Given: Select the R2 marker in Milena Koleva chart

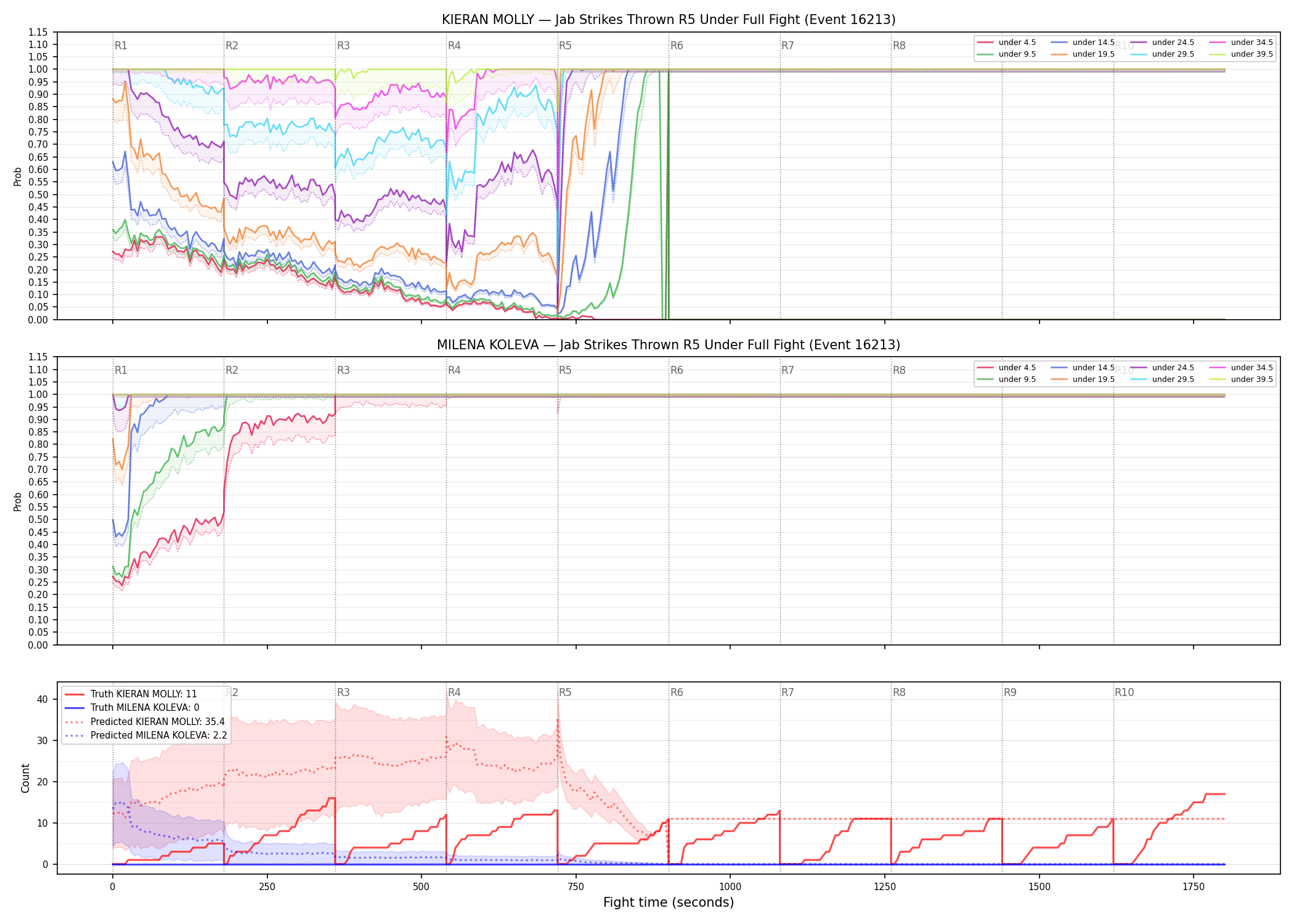Looking at the screenshot, I should coord(232,370).
